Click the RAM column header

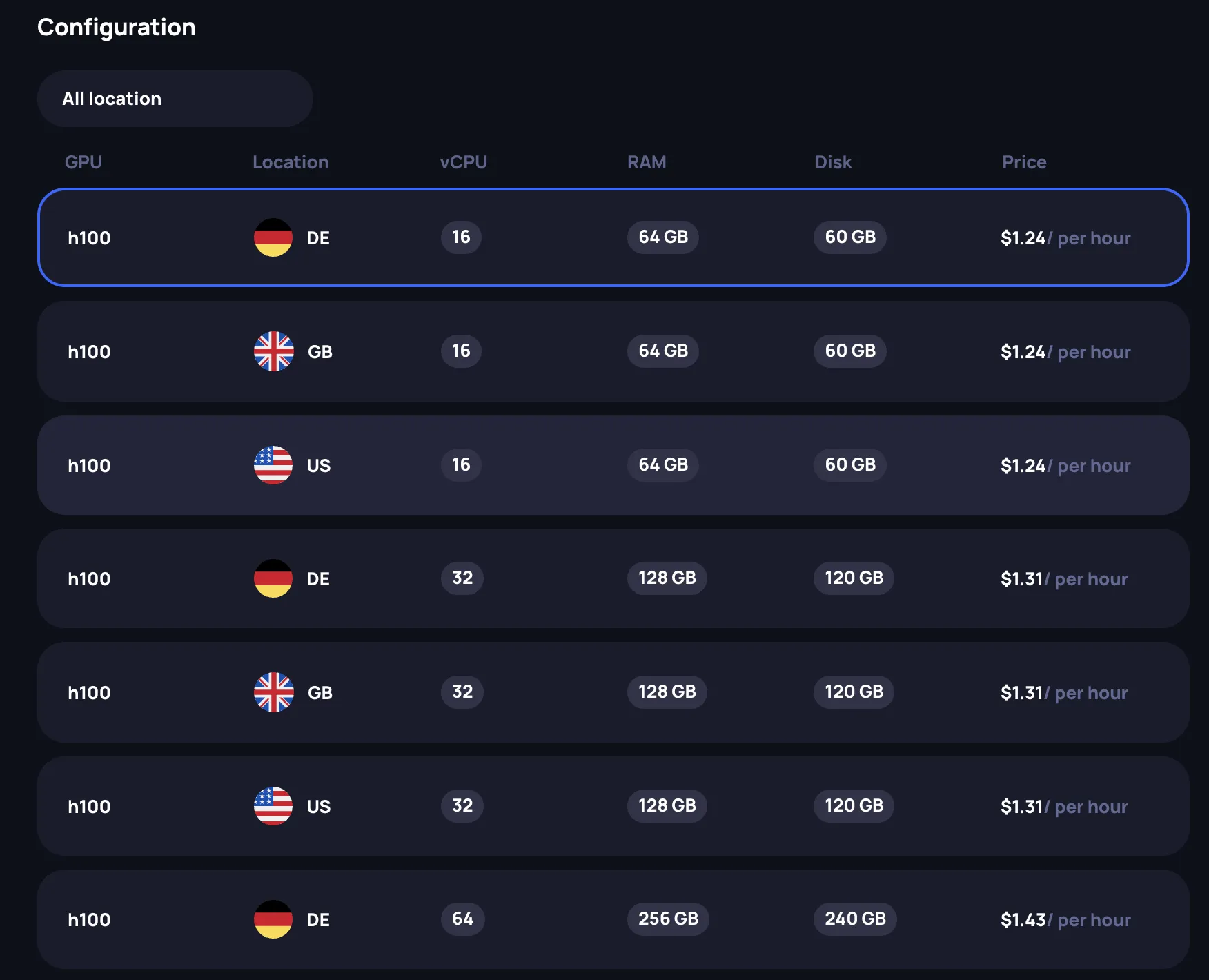point(647,161)
